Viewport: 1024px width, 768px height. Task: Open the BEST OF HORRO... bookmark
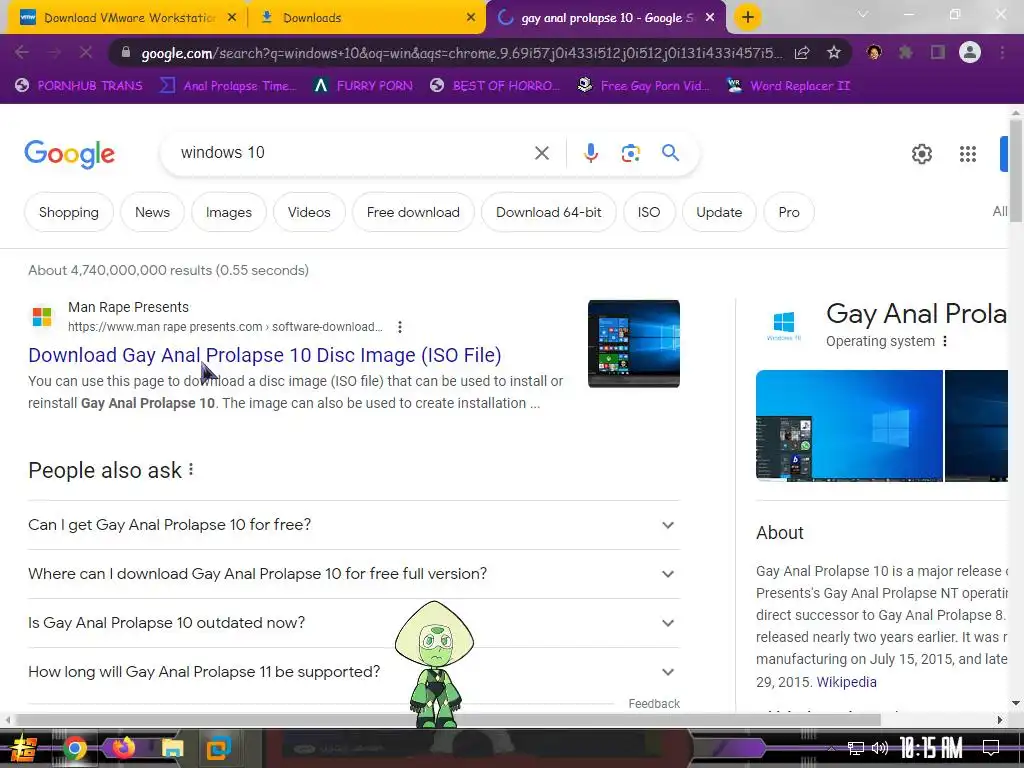coord(495,86)
